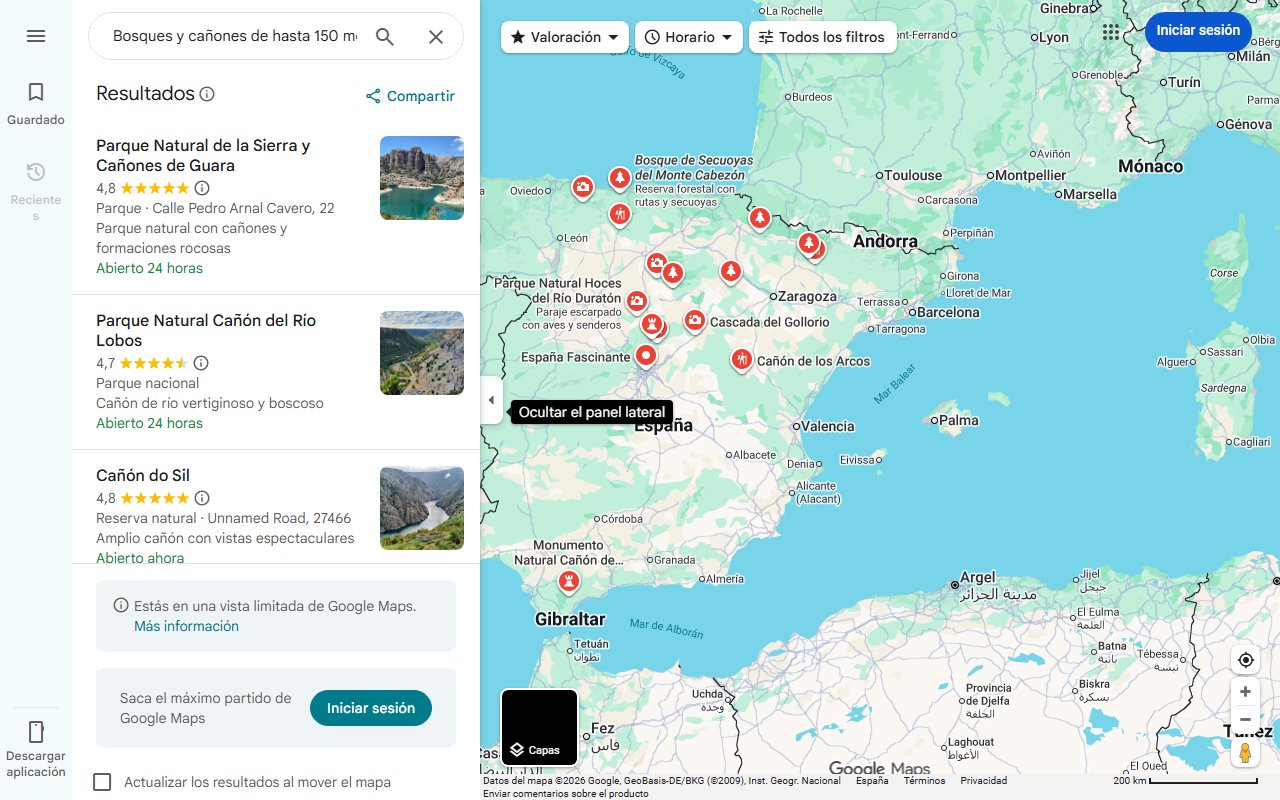The width and height of the screenshot is (1280, 800).
Task: Open the Valoración filter dropdown
Action: [564, 36]
